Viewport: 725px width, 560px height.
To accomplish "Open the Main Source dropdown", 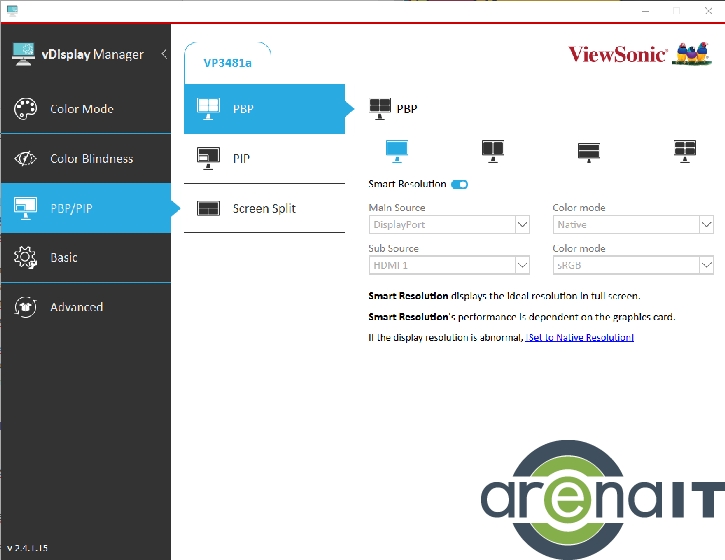I will pyautogui.click(x=449, y=225).
